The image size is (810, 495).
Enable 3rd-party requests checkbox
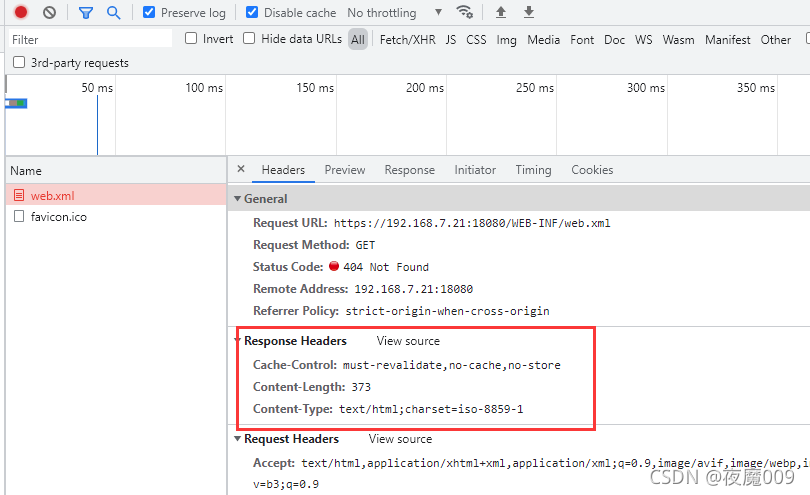(19, 62)
